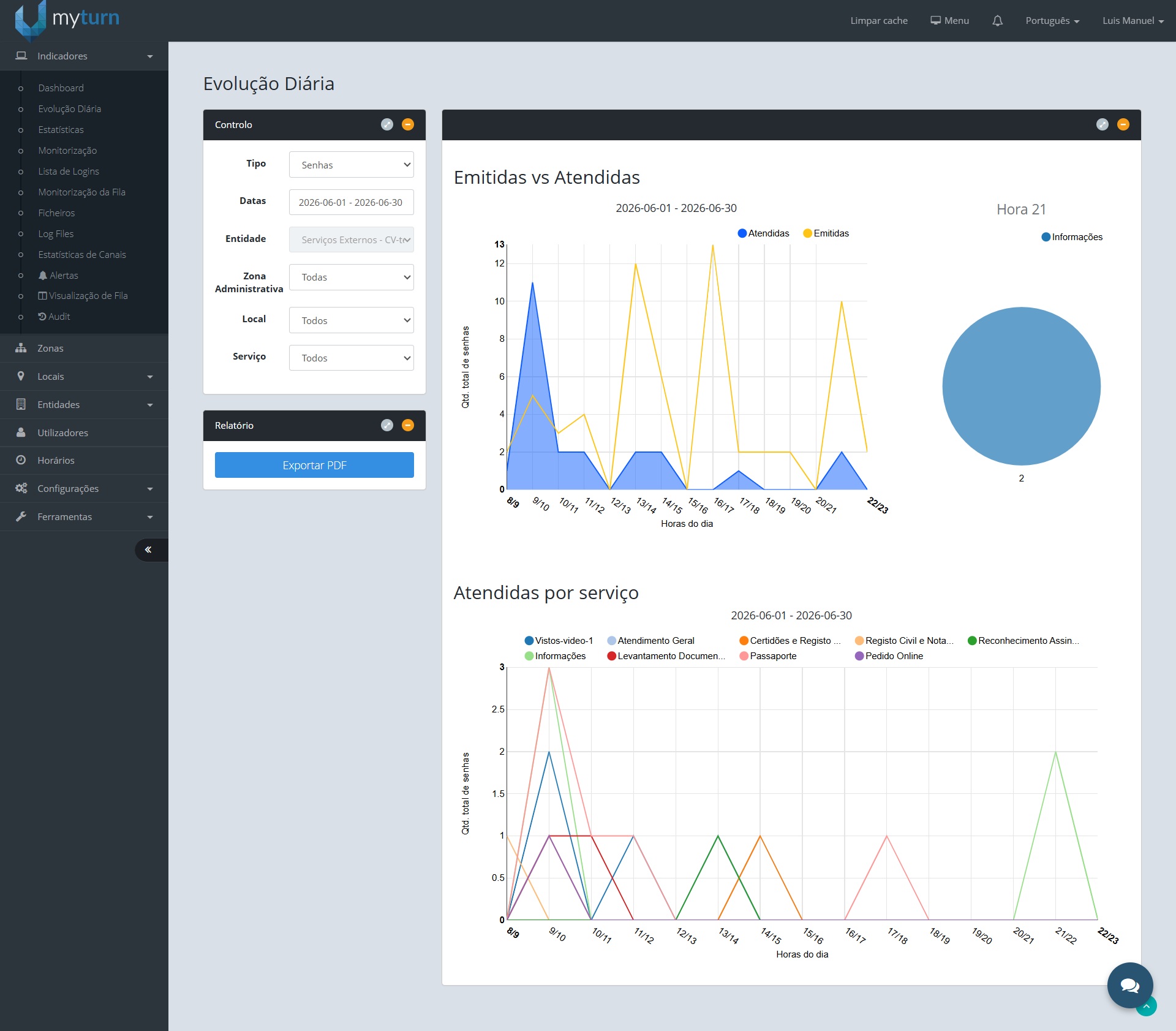
Task: Minimize the chart panel orange button
Action: pyautogui.click(x=1123, y=124)
